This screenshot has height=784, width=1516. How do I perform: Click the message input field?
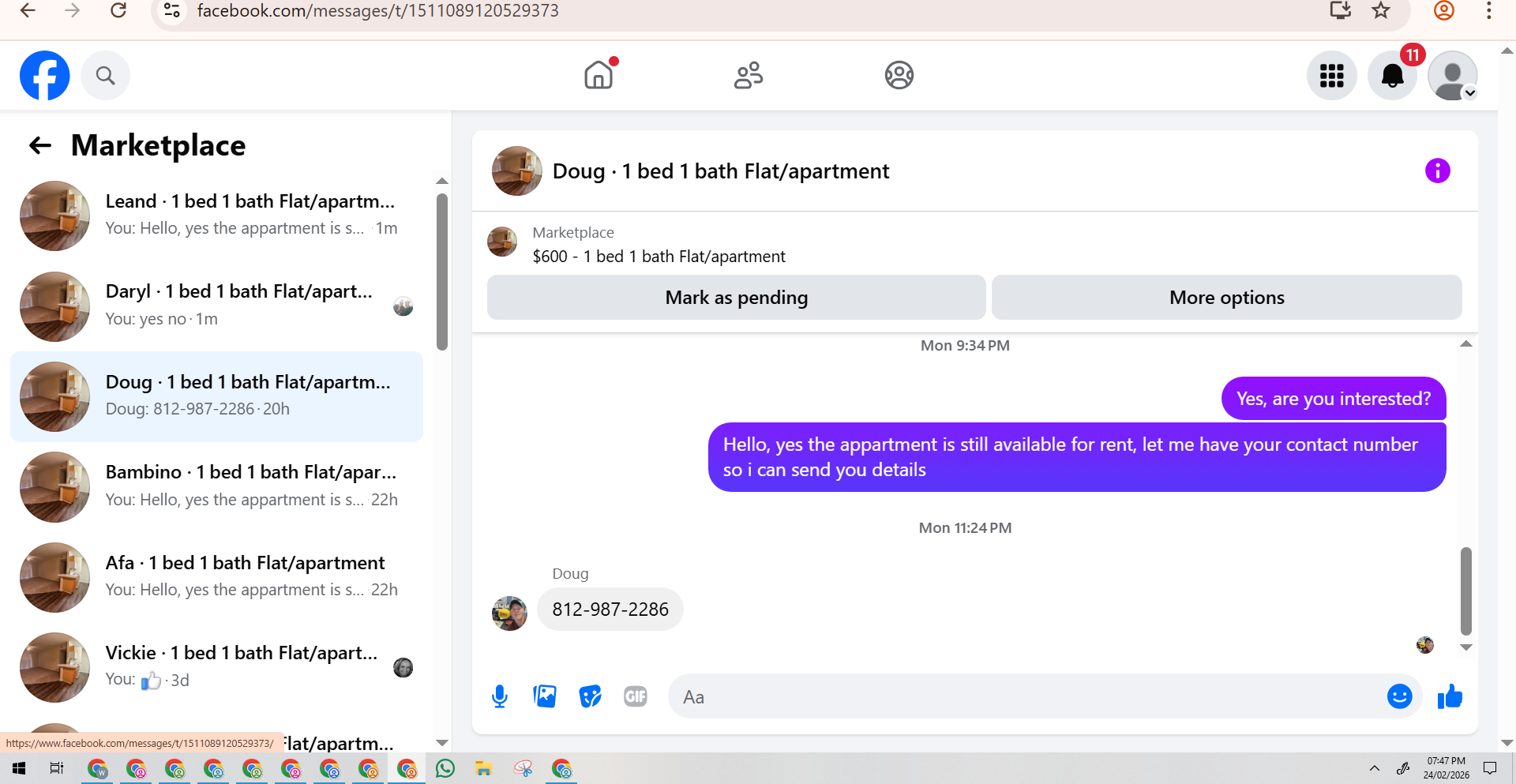tap(1026, 696)
